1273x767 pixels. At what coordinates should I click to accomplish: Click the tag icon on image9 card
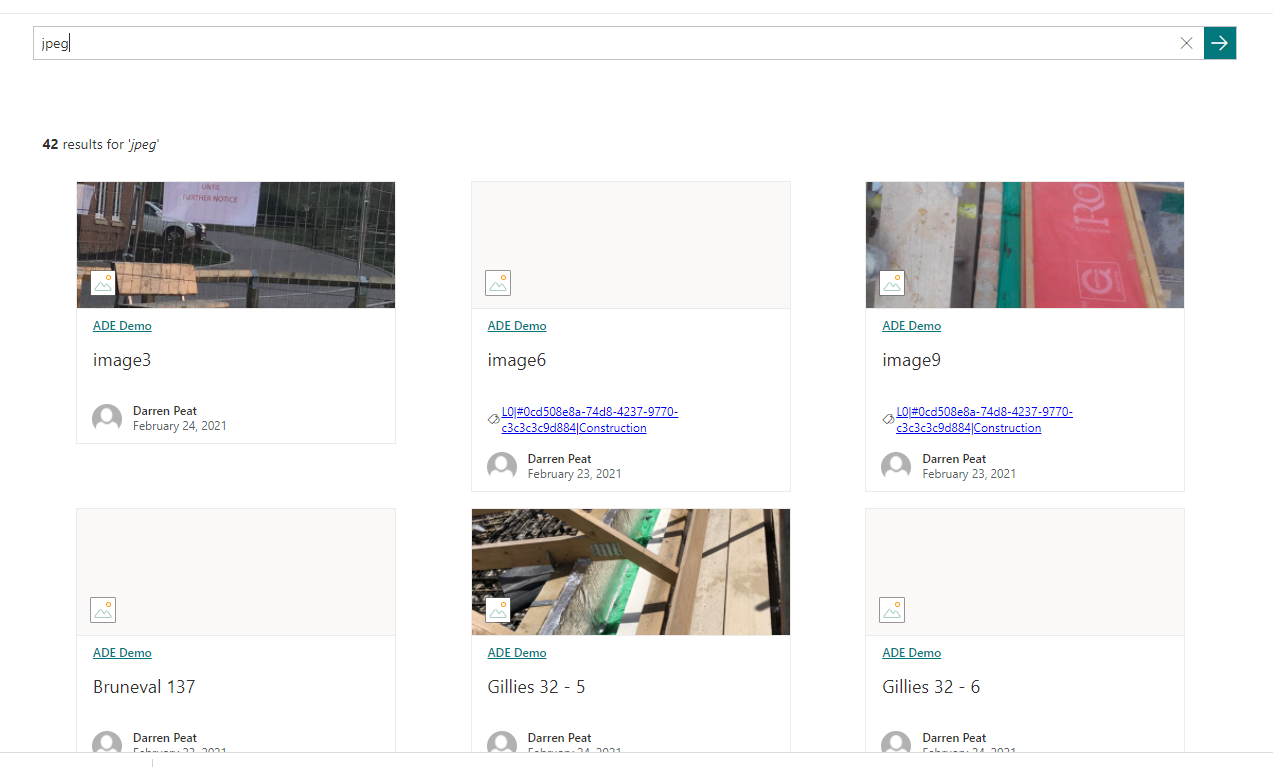(x=888, y=420)
